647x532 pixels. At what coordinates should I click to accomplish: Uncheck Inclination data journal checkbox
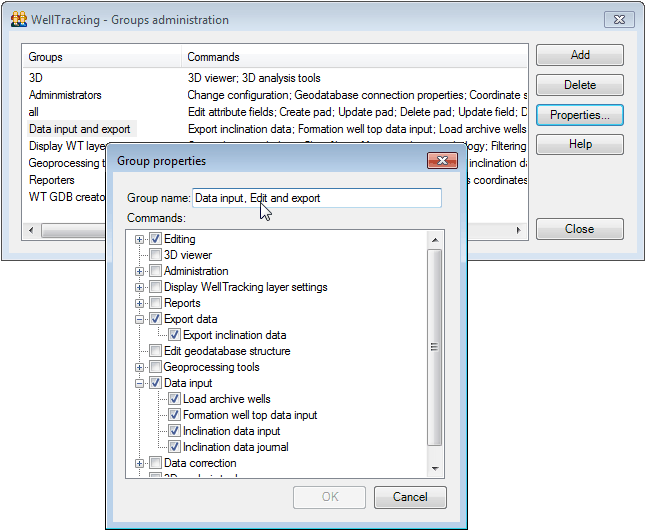(x=175, y=447)
